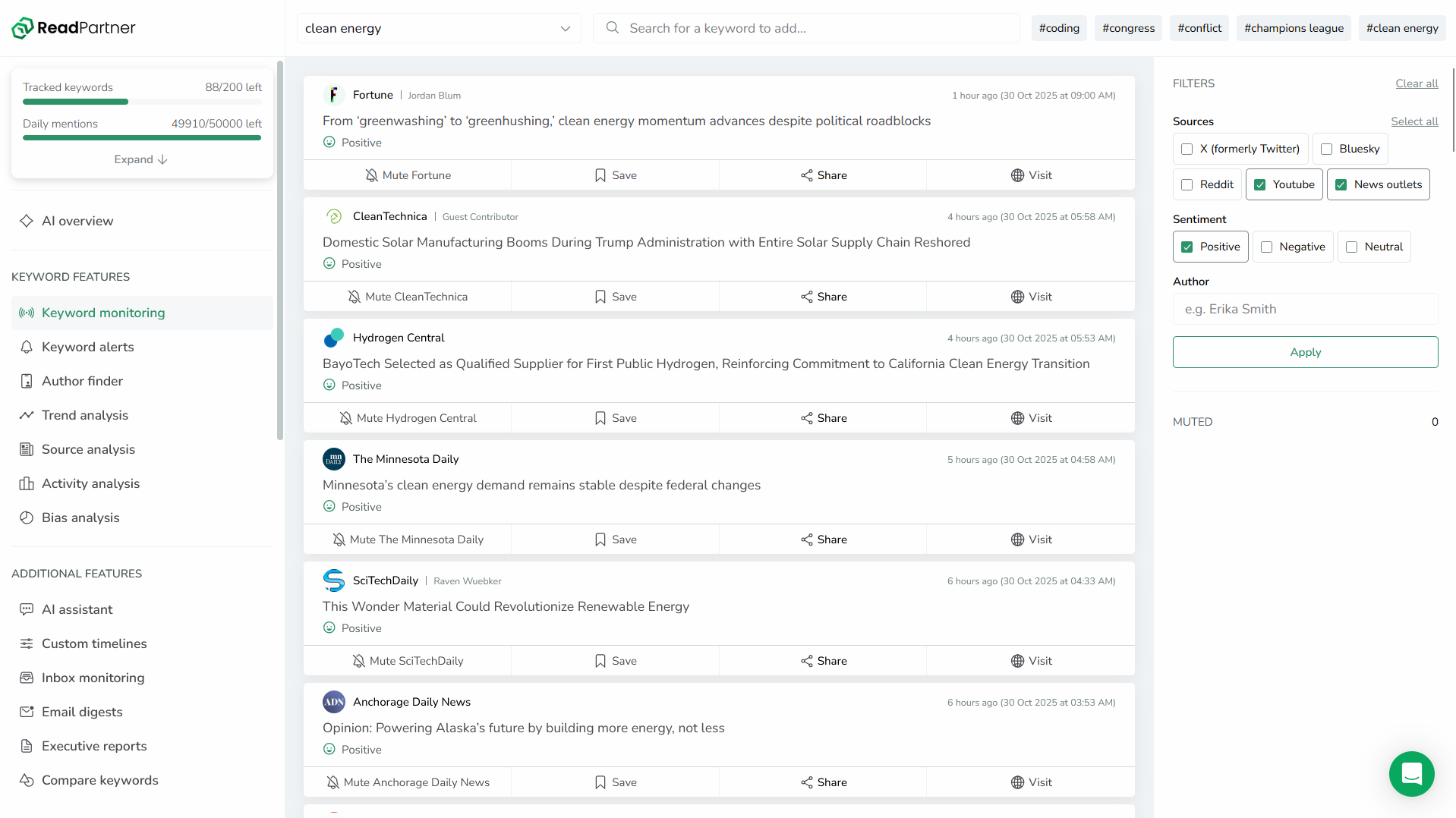Viewport: 1456px width, 818px height.
Task: Click the Author filter input field
Action: (x=1306, y=309)
